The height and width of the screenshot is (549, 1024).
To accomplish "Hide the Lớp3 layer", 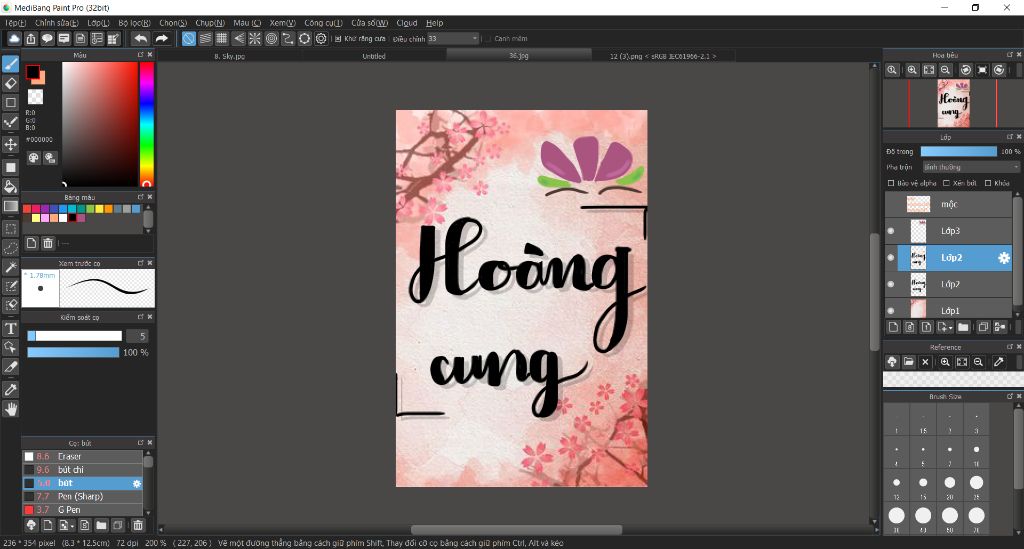I will point(891,230).
